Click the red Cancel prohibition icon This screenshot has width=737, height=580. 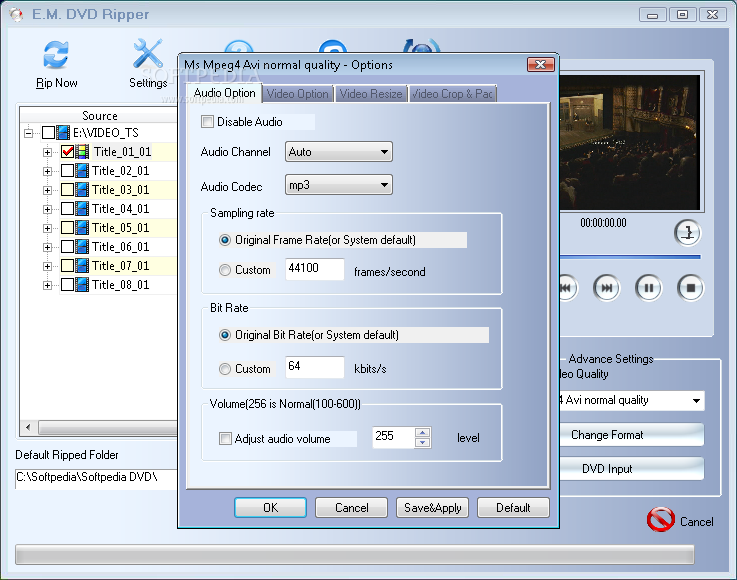point(660,520)
